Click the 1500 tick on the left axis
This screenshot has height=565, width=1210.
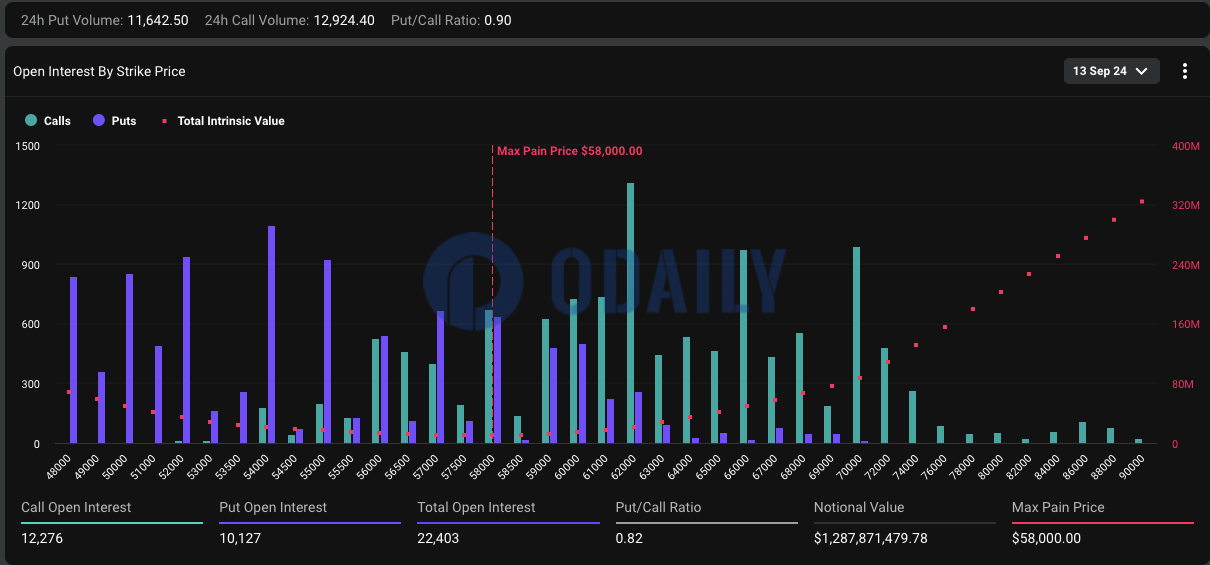point(27,146)
